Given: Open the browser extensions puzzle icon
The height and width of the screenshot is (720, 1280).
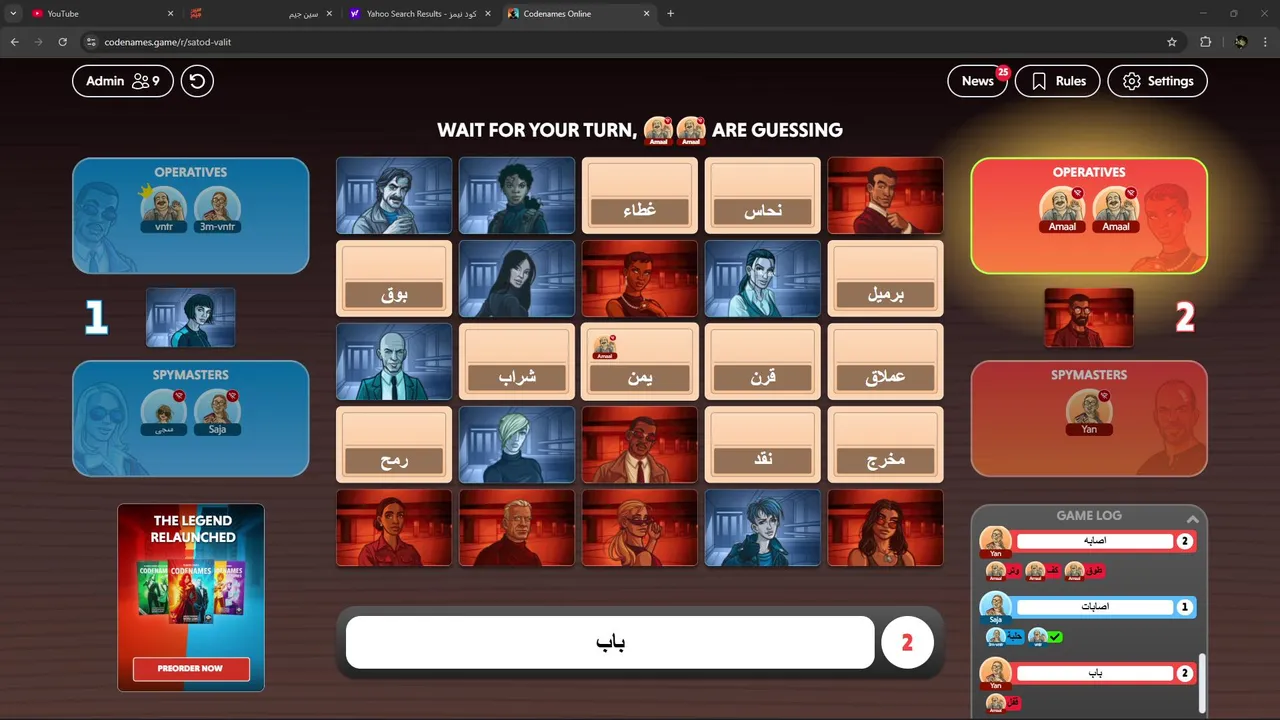Looking at the screenshot, I should click(x=1205, y=42).
